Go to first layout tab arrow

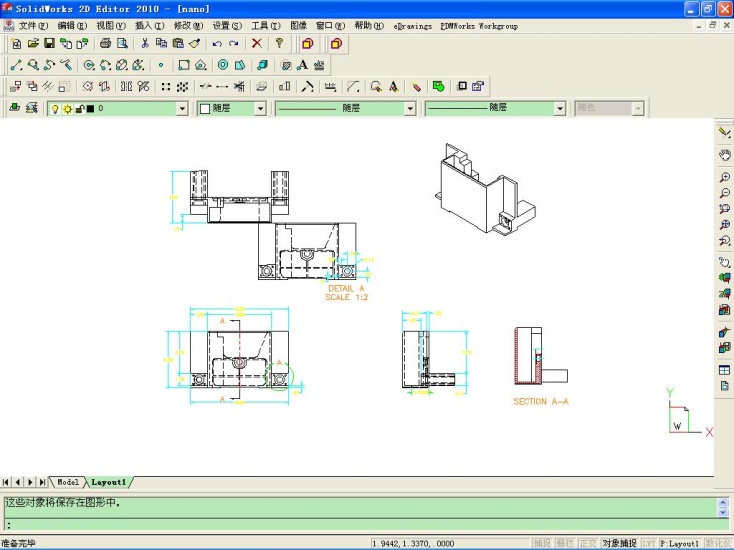pyautogui.click(x=6, y=482)
